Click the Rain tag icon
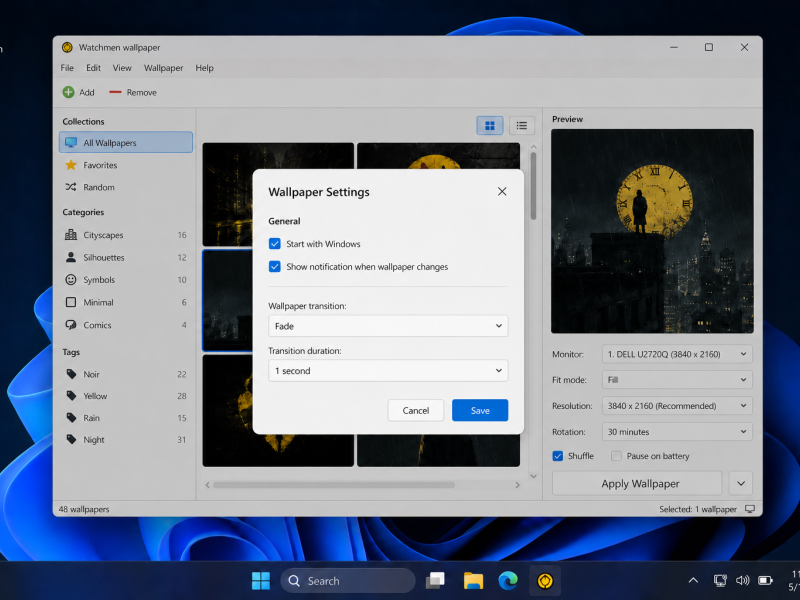800x600 pixels. [x=71, y=418]
